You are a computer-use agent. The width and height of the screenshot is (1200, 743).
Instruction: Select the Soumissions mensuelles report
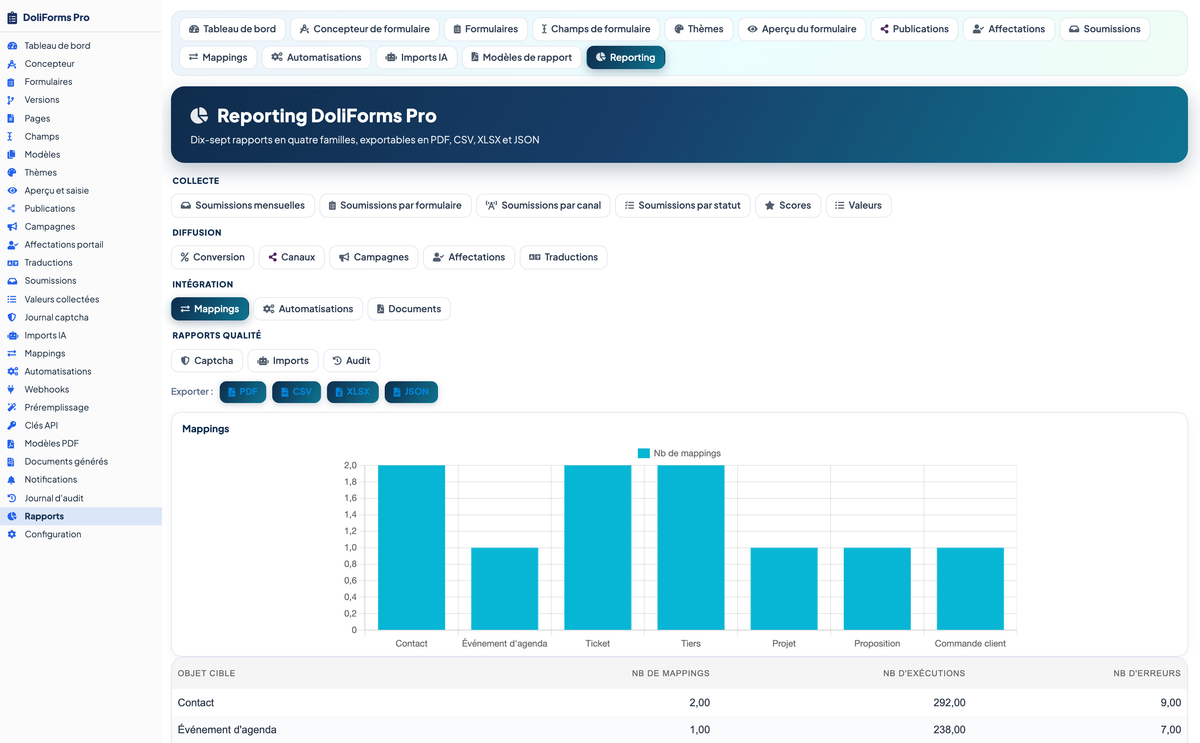[x=243, y=205]
